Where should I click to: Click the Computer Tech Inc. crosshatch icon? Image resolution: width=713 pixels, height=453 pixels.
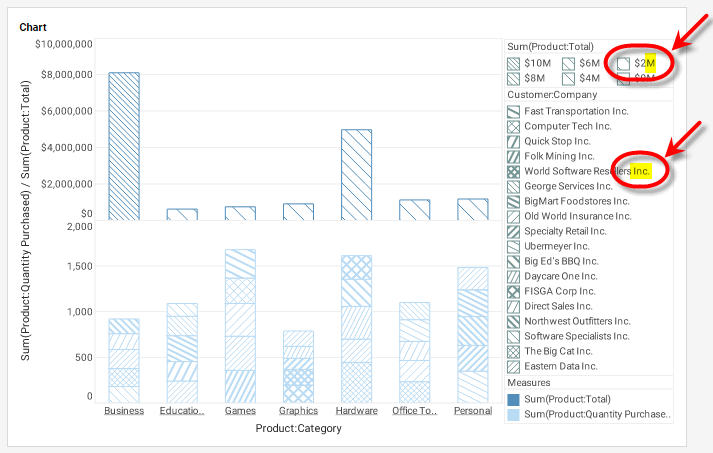point(513,127)
